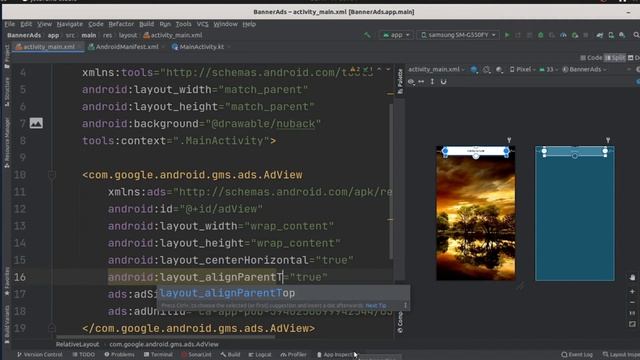This screenshot has height=360, width=640.
Task: Click the Next Tip link in autocomplete popup
Action: 376,306
